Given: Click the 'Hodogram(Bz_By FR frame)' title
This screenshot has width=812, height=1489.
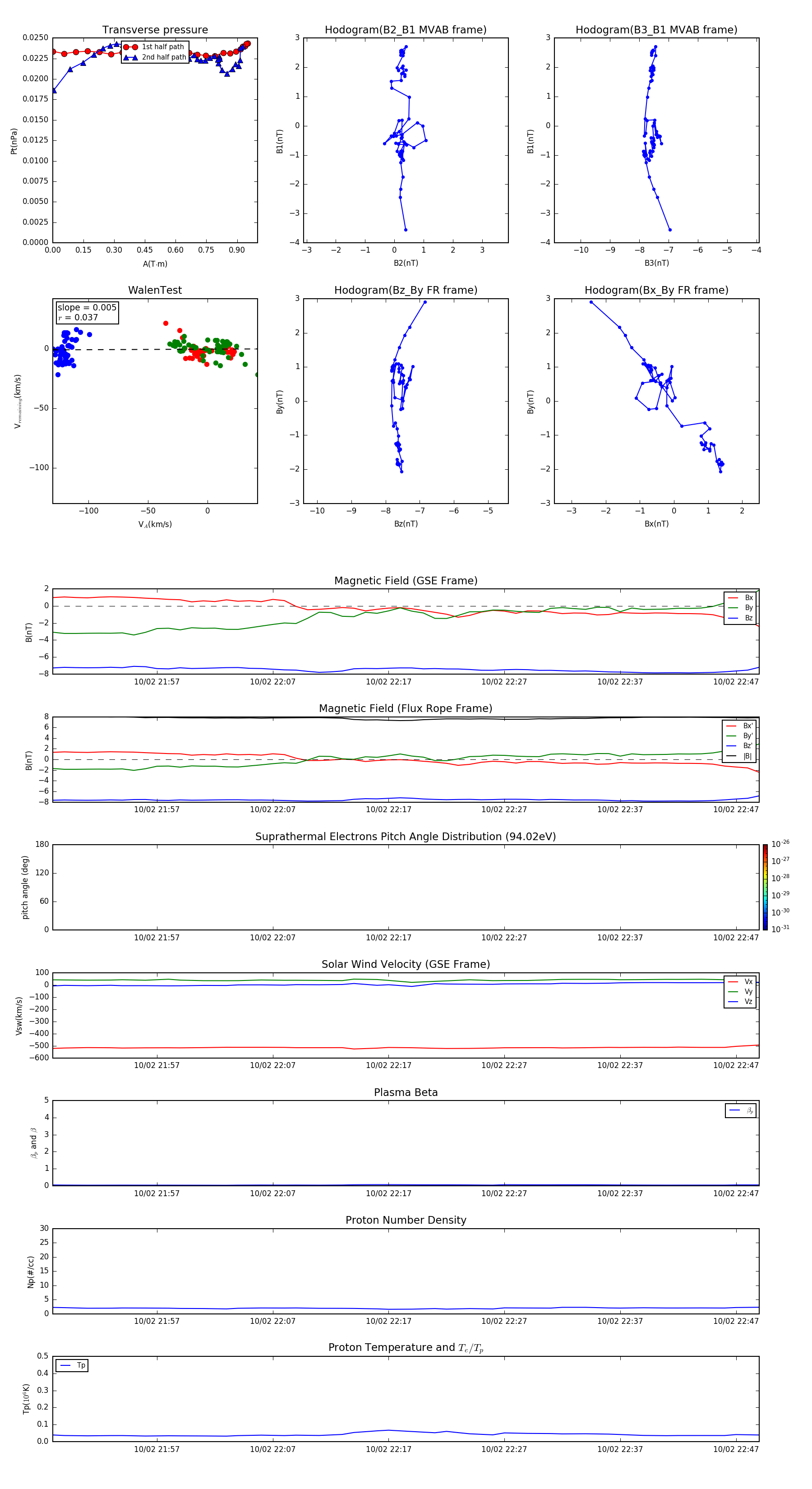Looking at the screenshot, I should pos(406,290).
